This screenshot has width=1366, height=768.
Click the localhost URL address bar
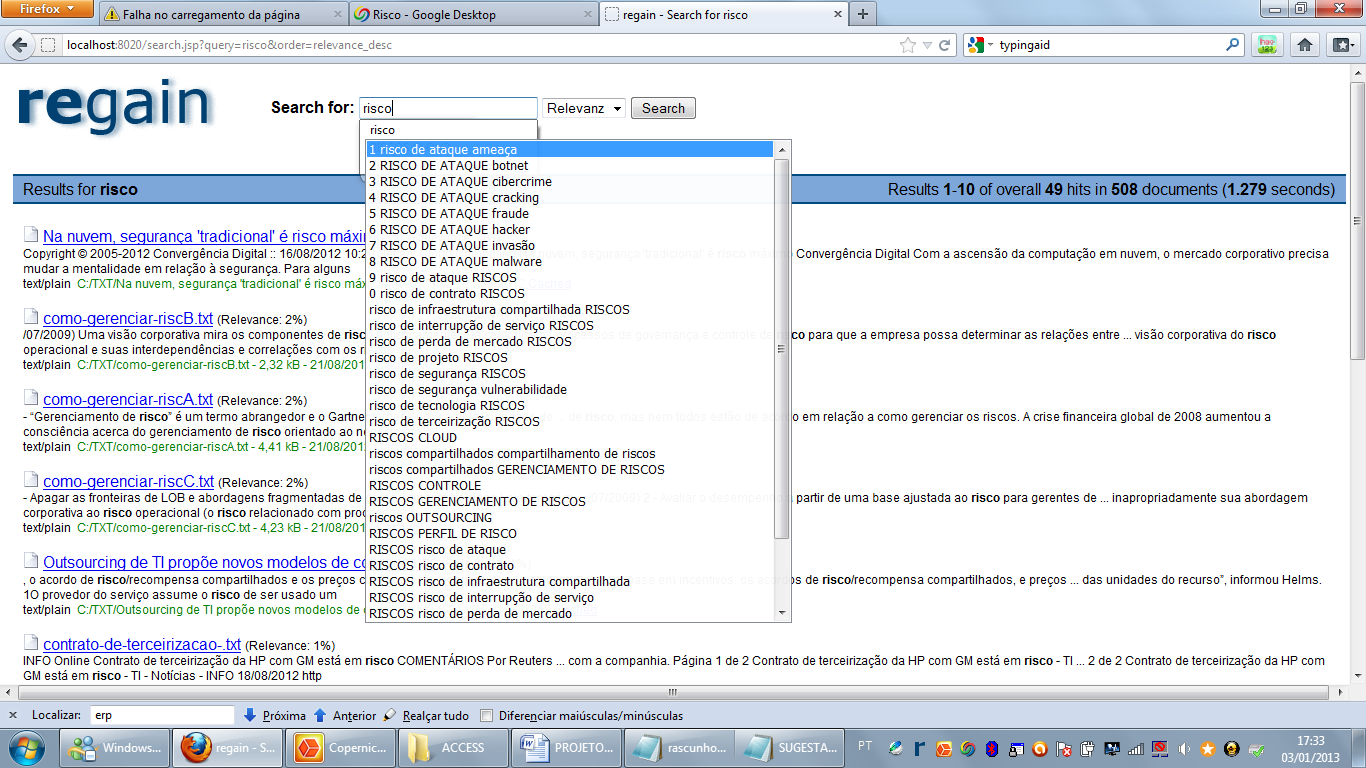[x=480, y=45]
